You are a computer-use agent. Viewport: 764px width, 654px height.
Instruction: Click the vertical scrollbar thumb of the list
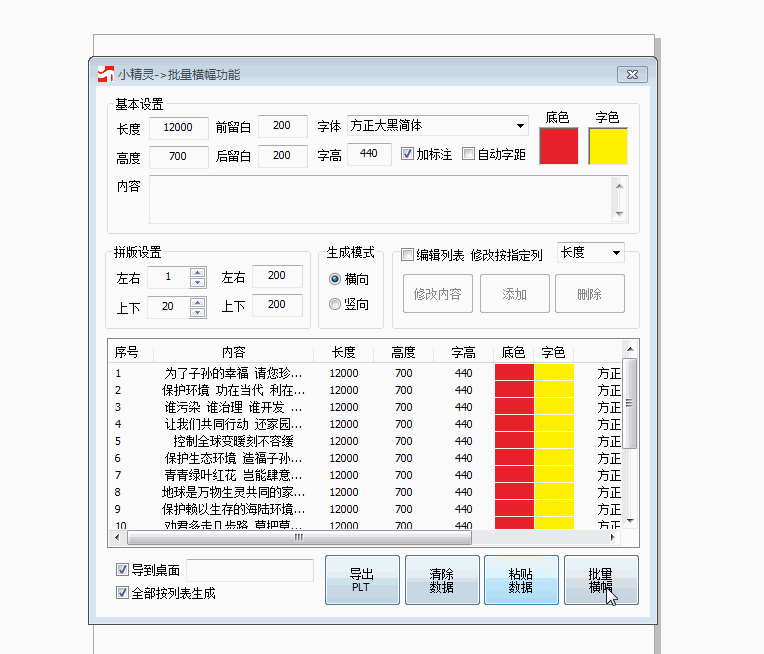click(630, 404)
